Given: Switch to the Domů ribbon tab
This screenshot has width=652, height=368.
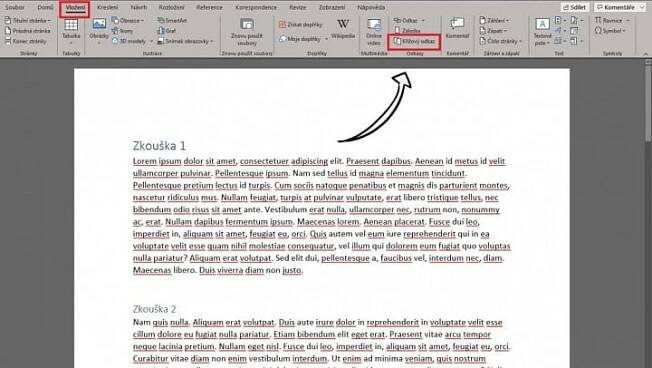Looking at the screenshot, I should click(45, 7).
